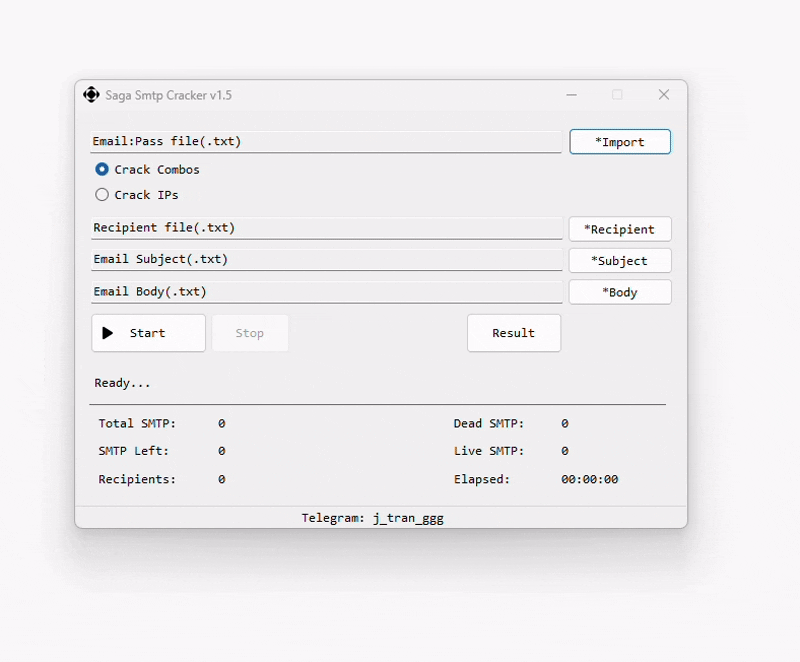
Task: Click the play icon on Start button
Action: [x=108, y=333]
